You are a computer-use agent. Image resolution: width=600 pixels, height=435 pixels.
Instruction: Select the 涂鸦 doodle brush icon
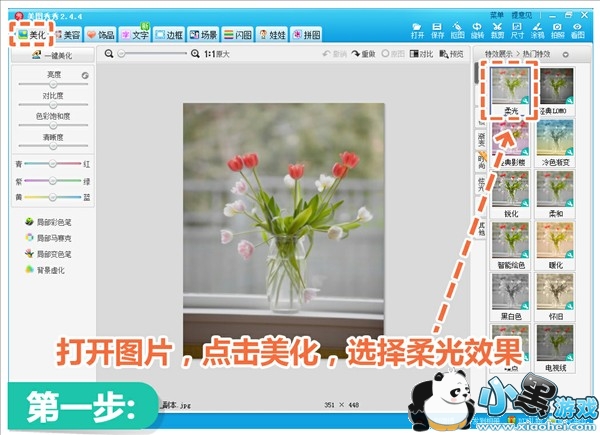(x=537, y=31)
